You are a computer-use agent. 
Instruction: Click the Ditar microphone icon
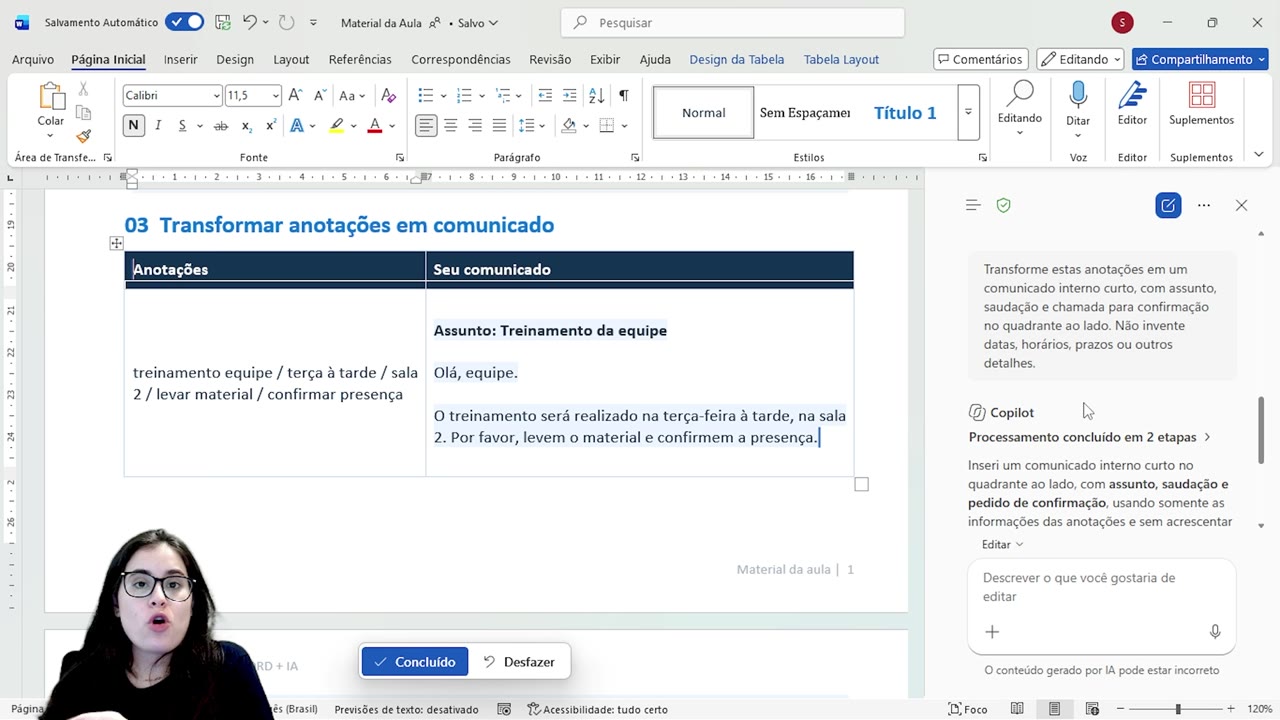coord(1078,96)
